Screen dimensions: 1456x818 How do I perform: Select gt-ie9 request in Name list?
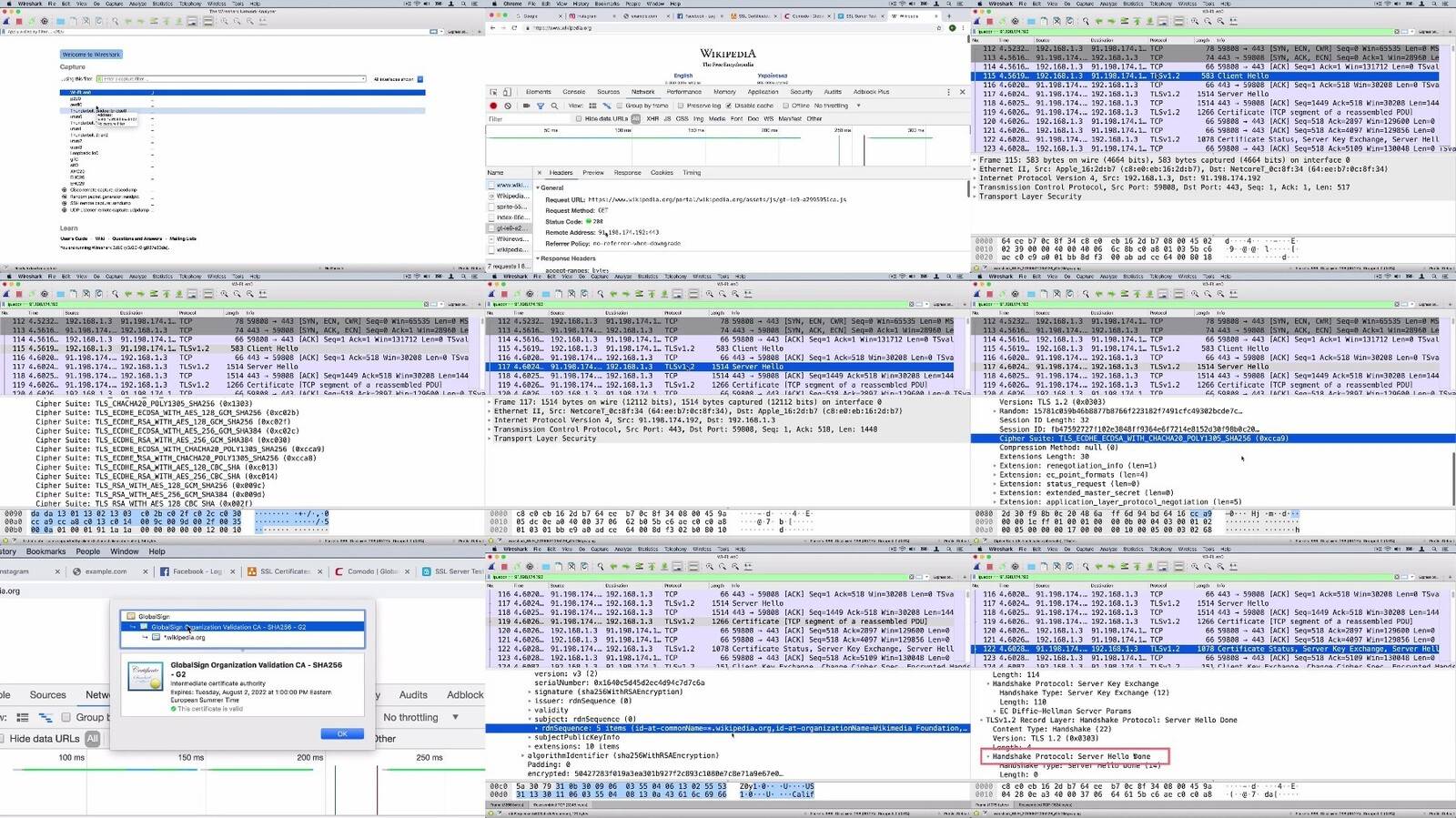point(510,228)
